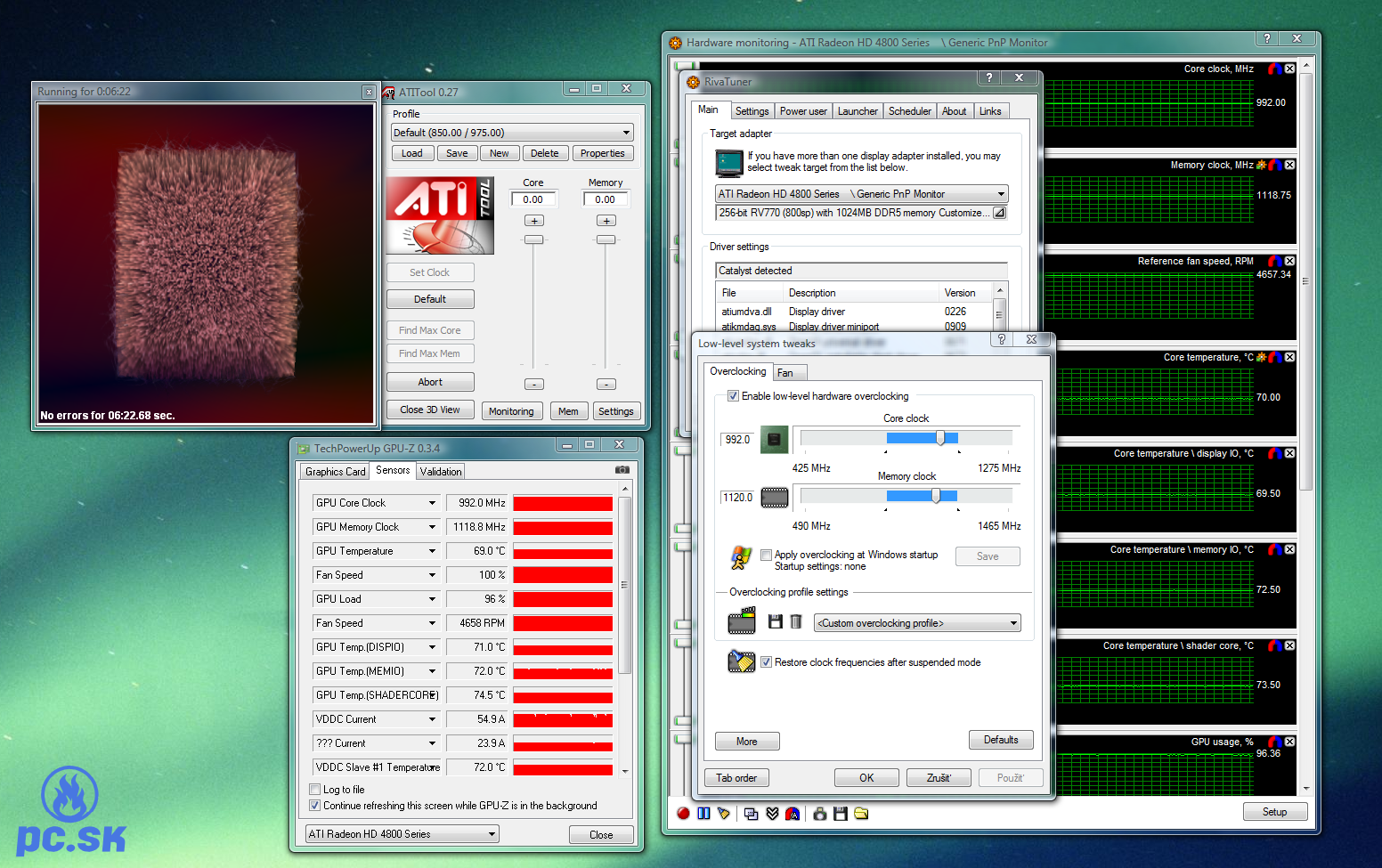The image size is (1382, 868).
Task: Close the GPU usage graph with its X
Action: [x=1289, y=742]
